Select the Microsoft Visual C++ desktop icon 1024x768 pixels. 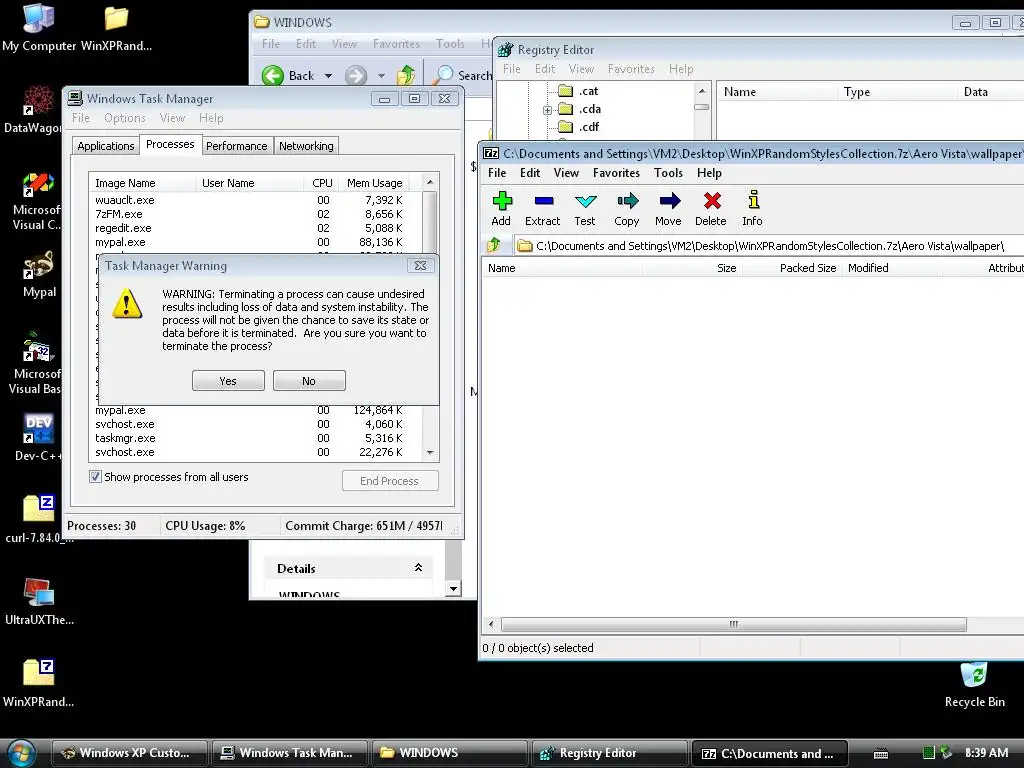pos(37,200)
